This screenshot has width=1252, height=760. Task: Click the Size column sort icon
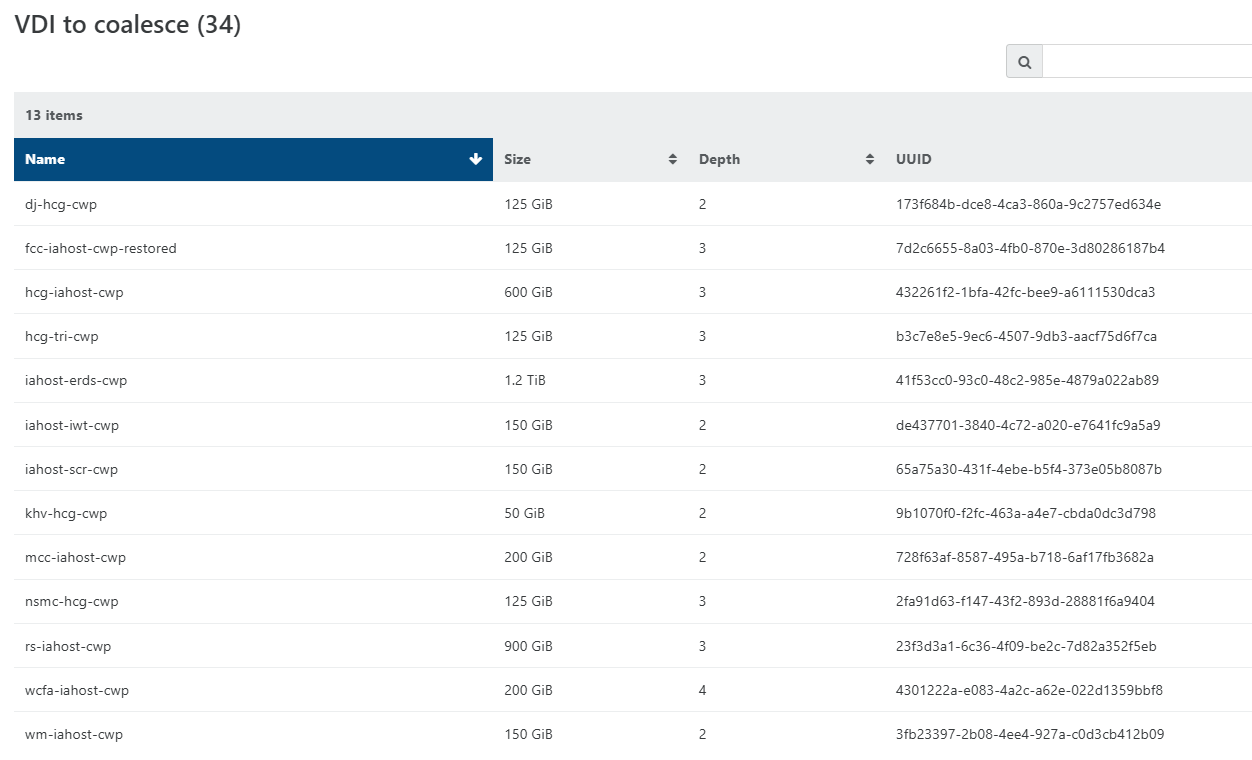tap(673, 159)
